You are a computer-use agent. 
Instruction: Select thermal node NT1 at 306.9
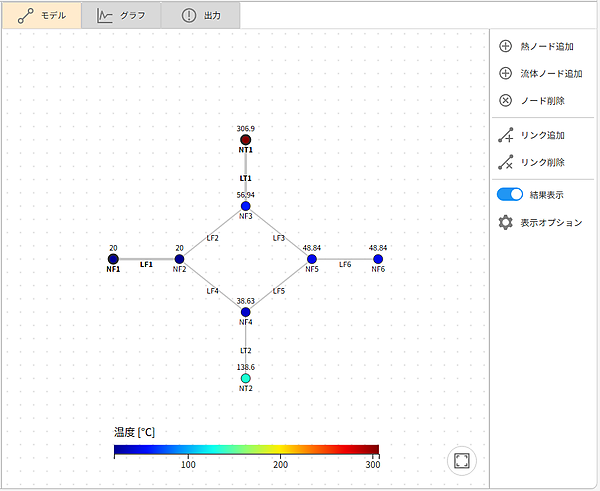[245, 140]
